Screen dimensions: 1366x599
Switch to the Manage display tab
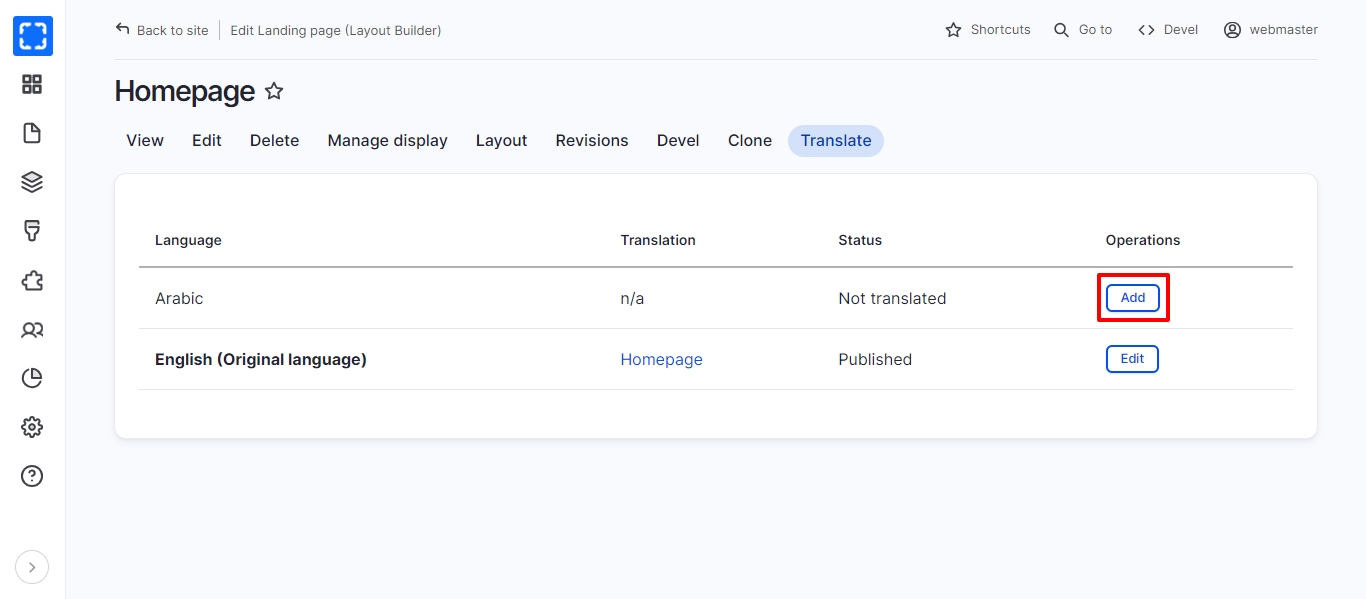[x=387, y=141]
